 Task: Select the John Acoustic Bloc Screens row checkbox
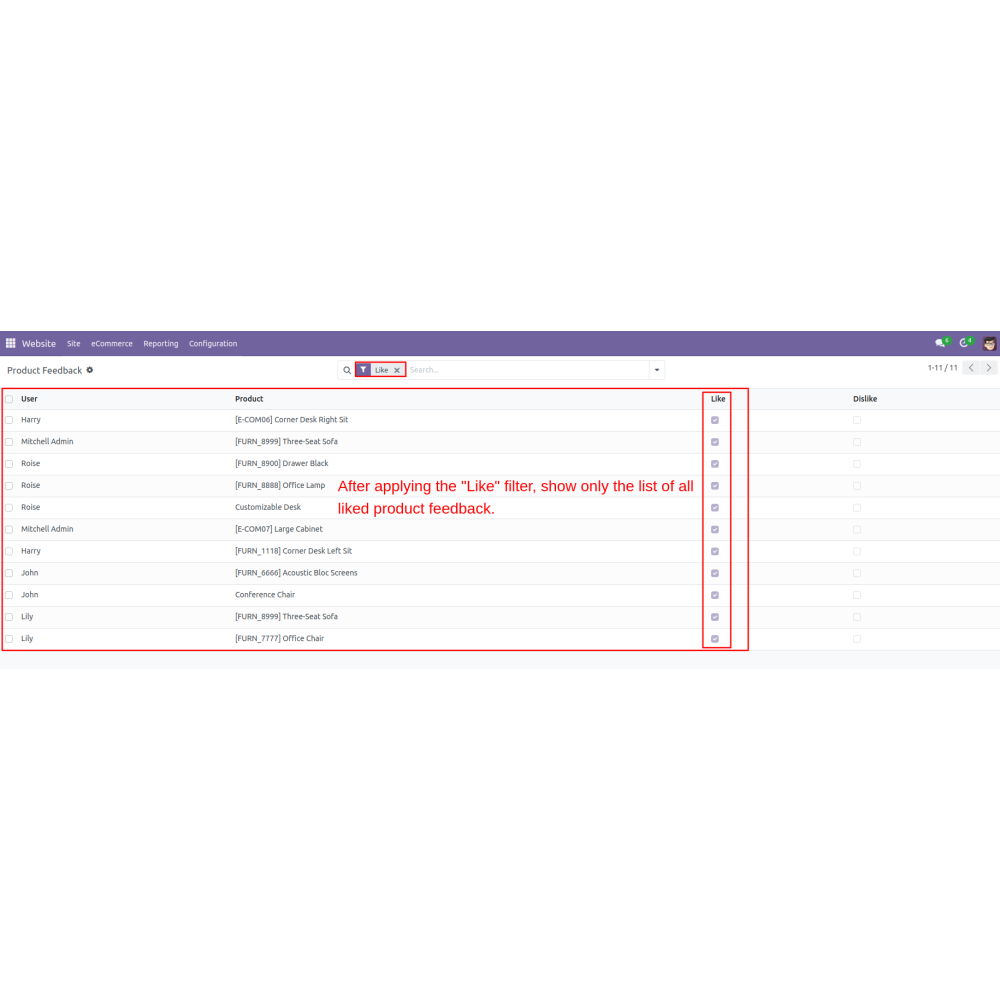(x=9, y=573)
